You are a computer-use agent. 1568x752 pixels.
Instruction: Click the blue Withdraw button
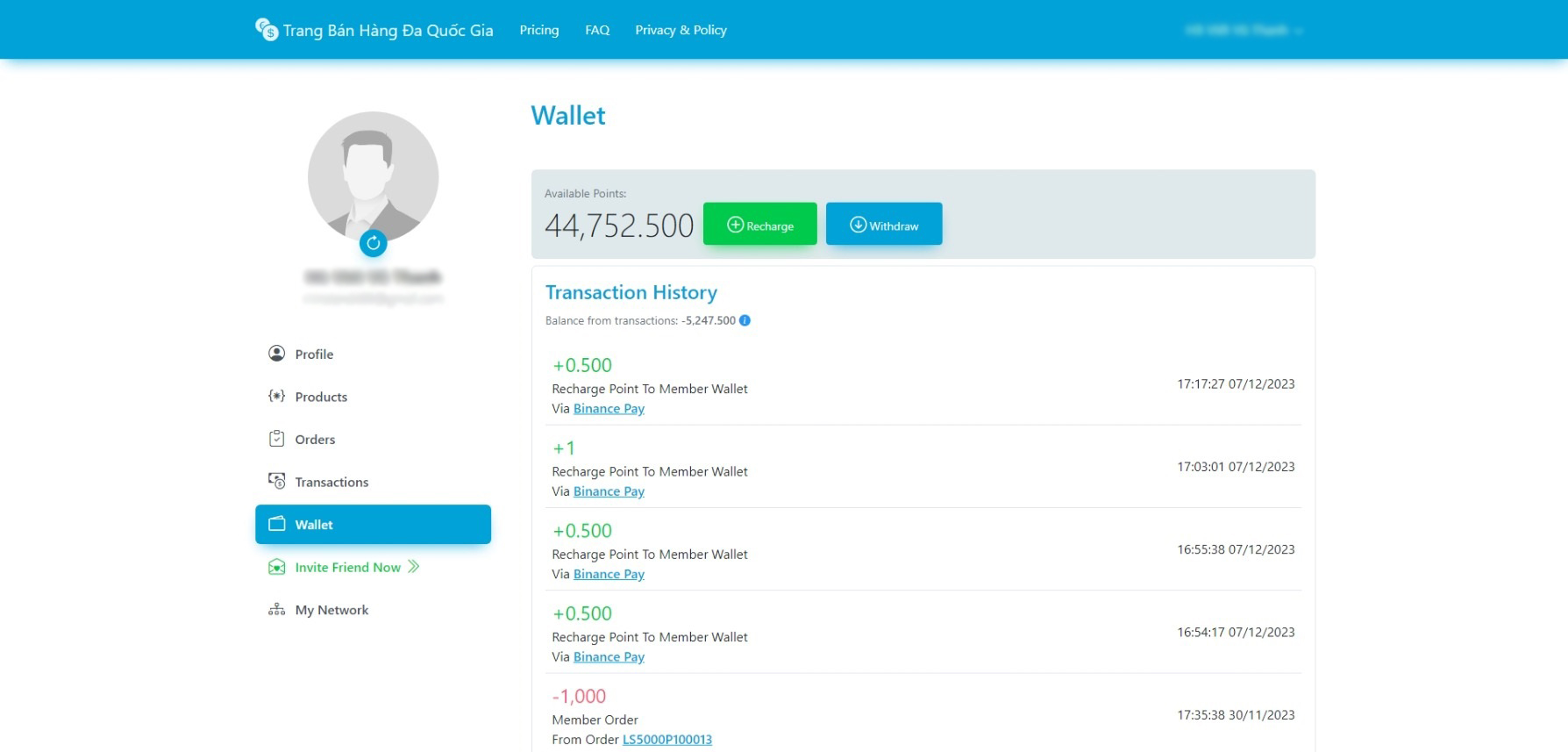click(884, 224)
